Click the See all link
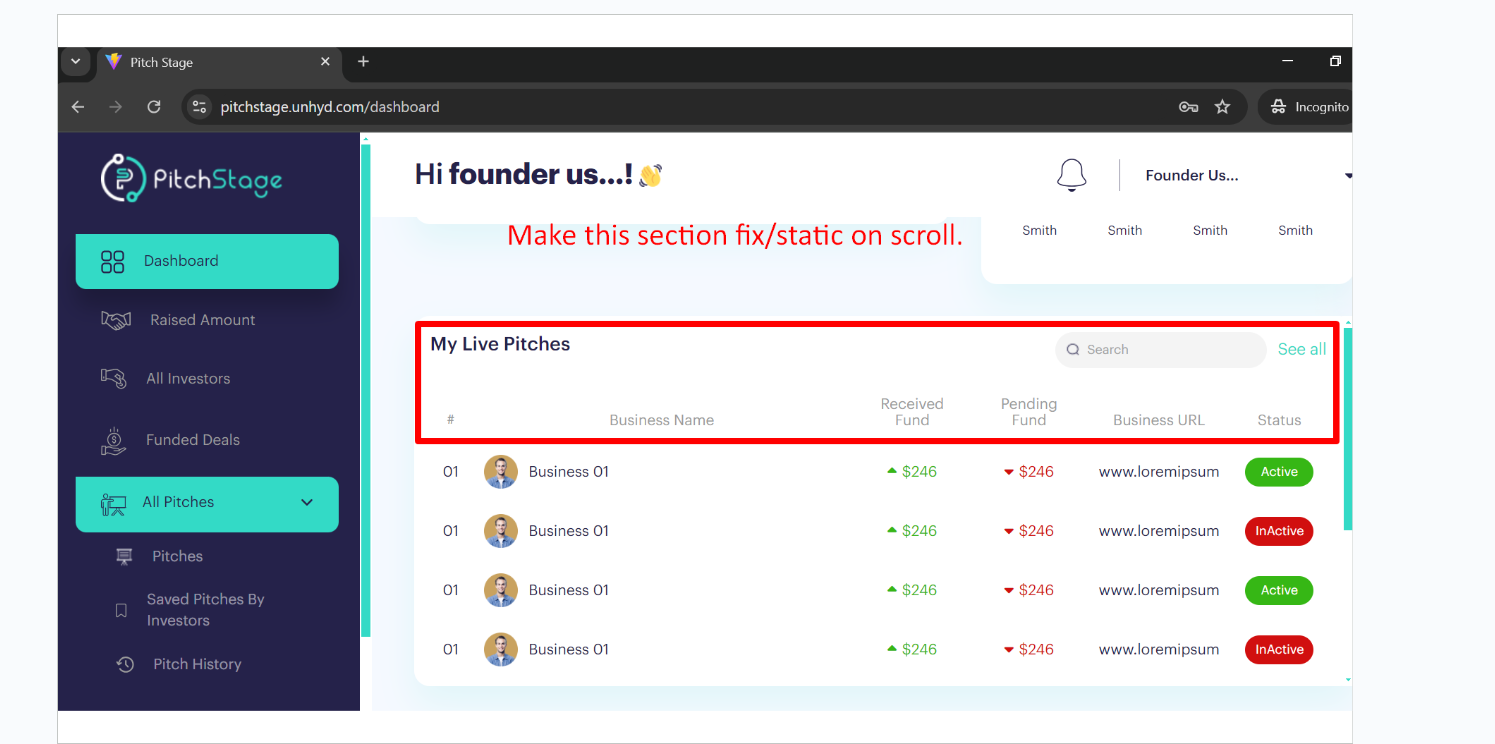Image resolution: width=1495 pixels, height=744 pixels. (1302, 349)
